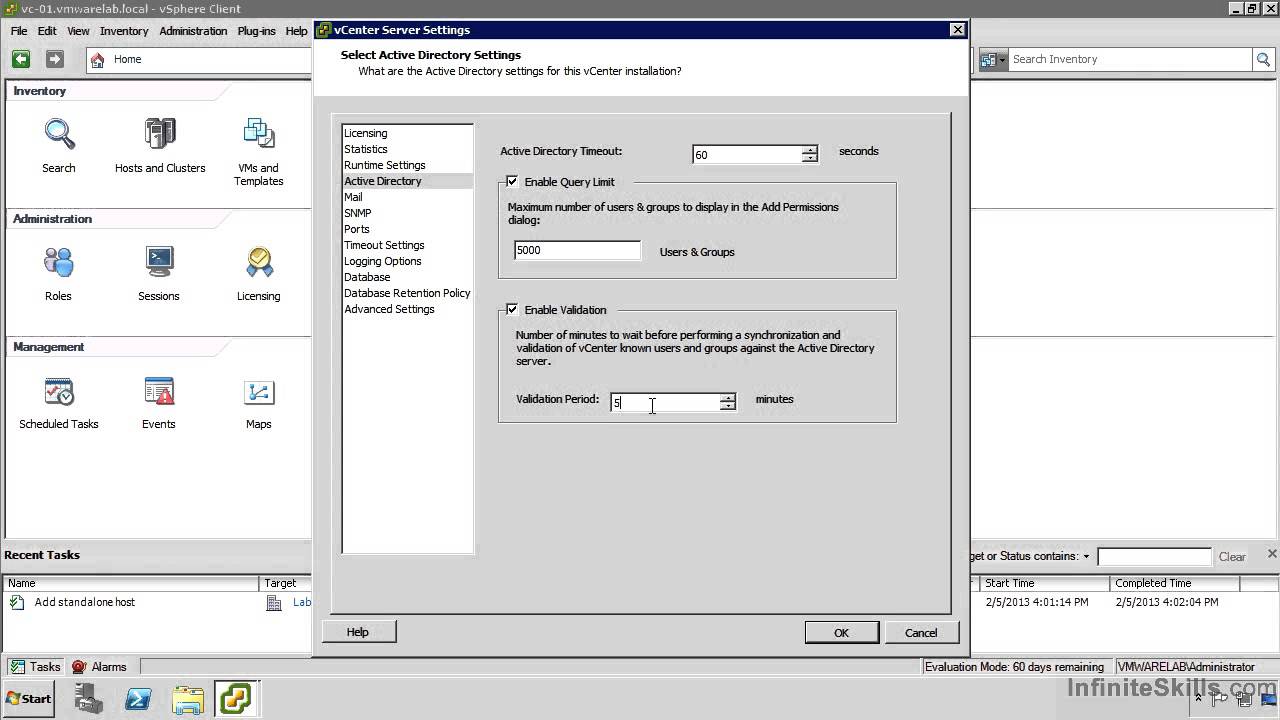This screenshot has height=720, width=1280.
Task: Toggle Enable Query Limit checkbox
Action: tap(512, 182)
